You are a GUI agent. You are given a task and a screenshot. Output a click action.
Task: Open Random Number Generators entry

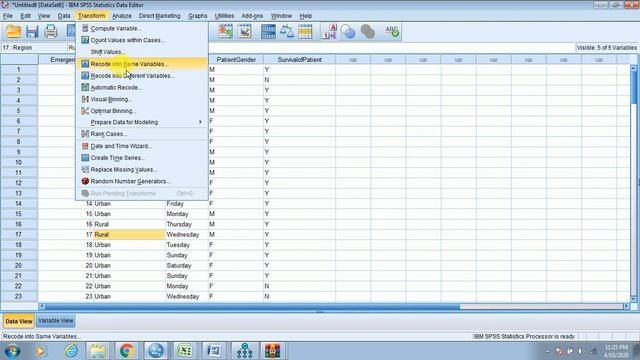[142, 181]
